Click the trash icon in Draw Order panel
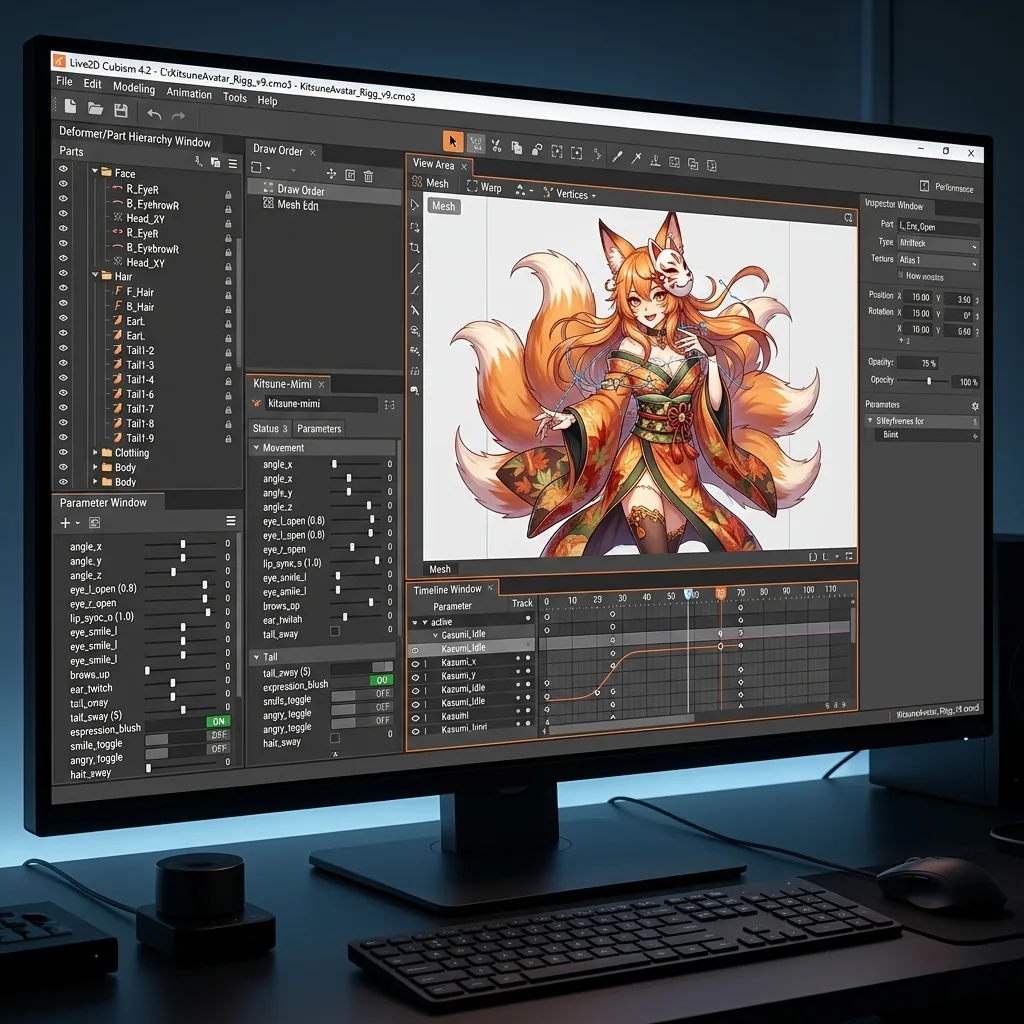Image resolution: width=1024 pixels, height=1024 pixels. coord(368,176)
